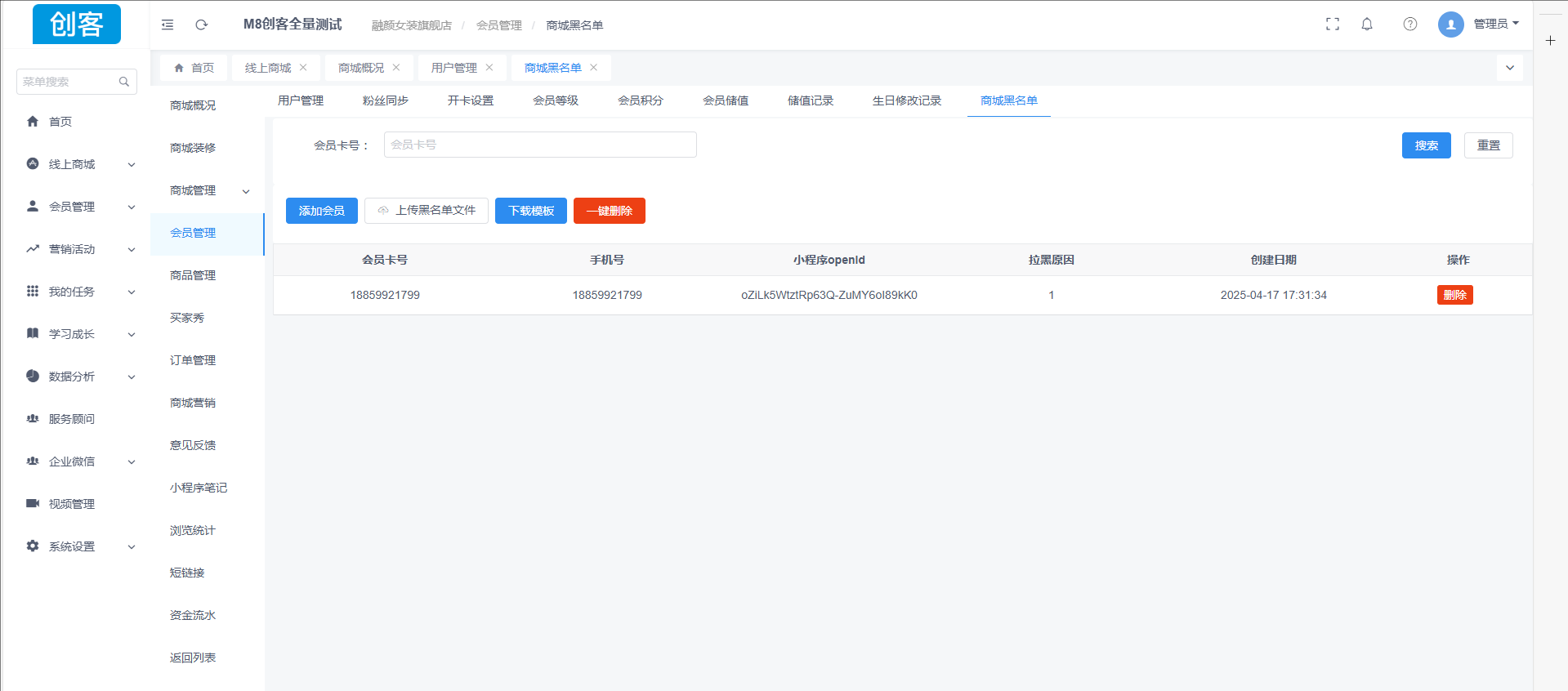This screenshot has width=1568, height=691.
Task: Expand the 企业微信 chevron
Action: 132,462
